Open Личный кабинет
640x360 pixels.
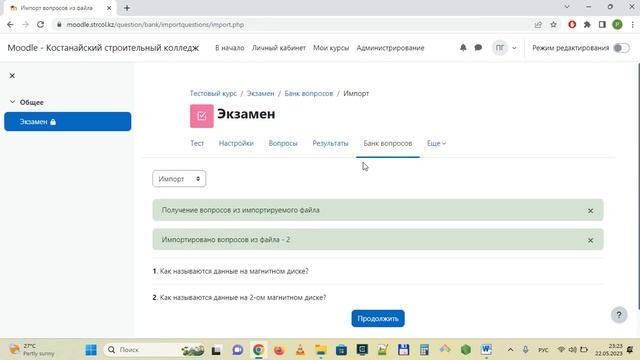pyautogui.click(x=278, y=48)
